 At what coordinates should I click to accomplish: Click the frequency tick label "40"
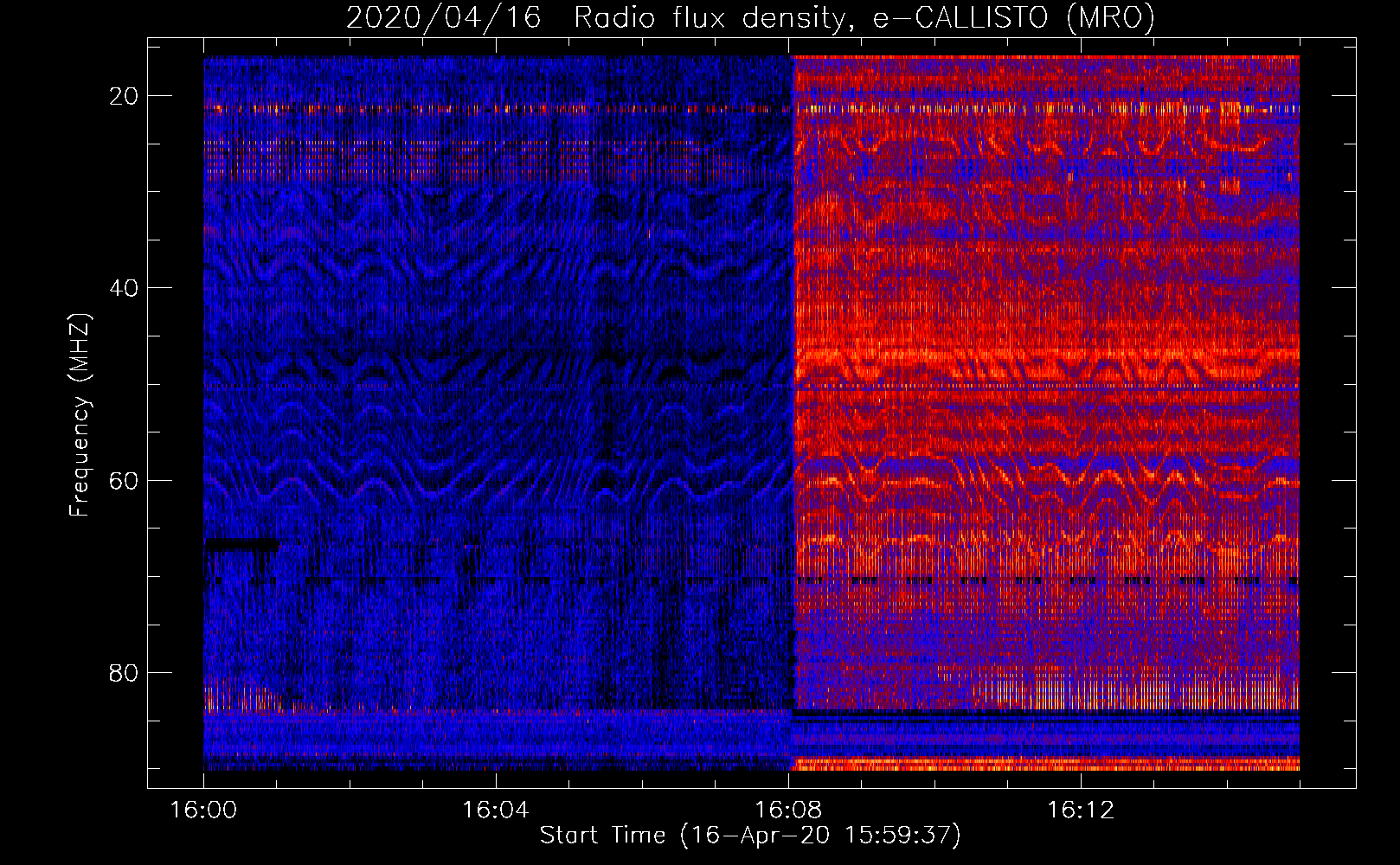pos(125,288)
